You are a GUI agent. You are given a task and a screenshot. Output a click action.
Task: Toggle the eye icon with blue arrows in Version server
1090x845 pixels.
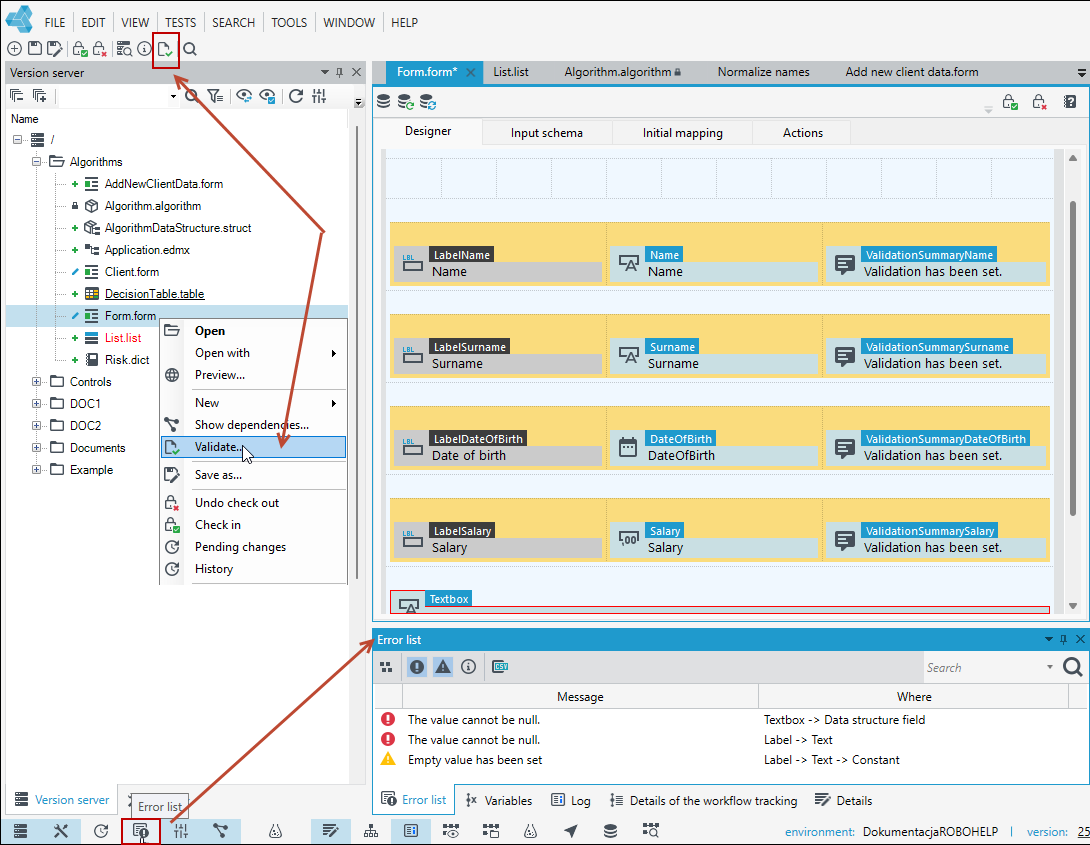244,96
